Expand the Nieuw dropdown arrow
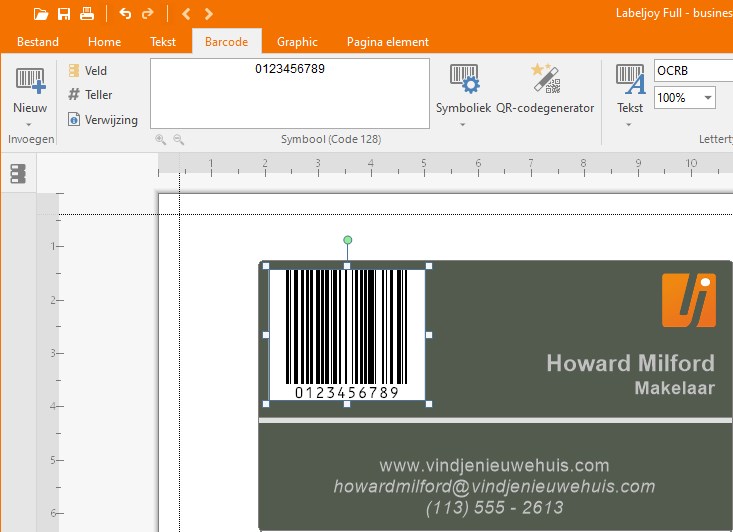Image resolution: width=733 pixels, height=532 pixels. [29, 125]
